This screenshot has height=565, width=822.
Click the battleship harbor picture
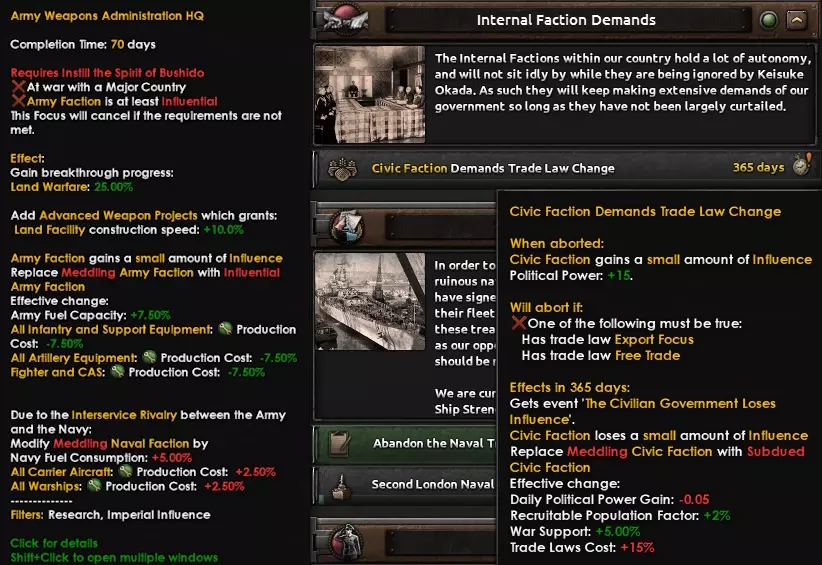coord(370,301)
